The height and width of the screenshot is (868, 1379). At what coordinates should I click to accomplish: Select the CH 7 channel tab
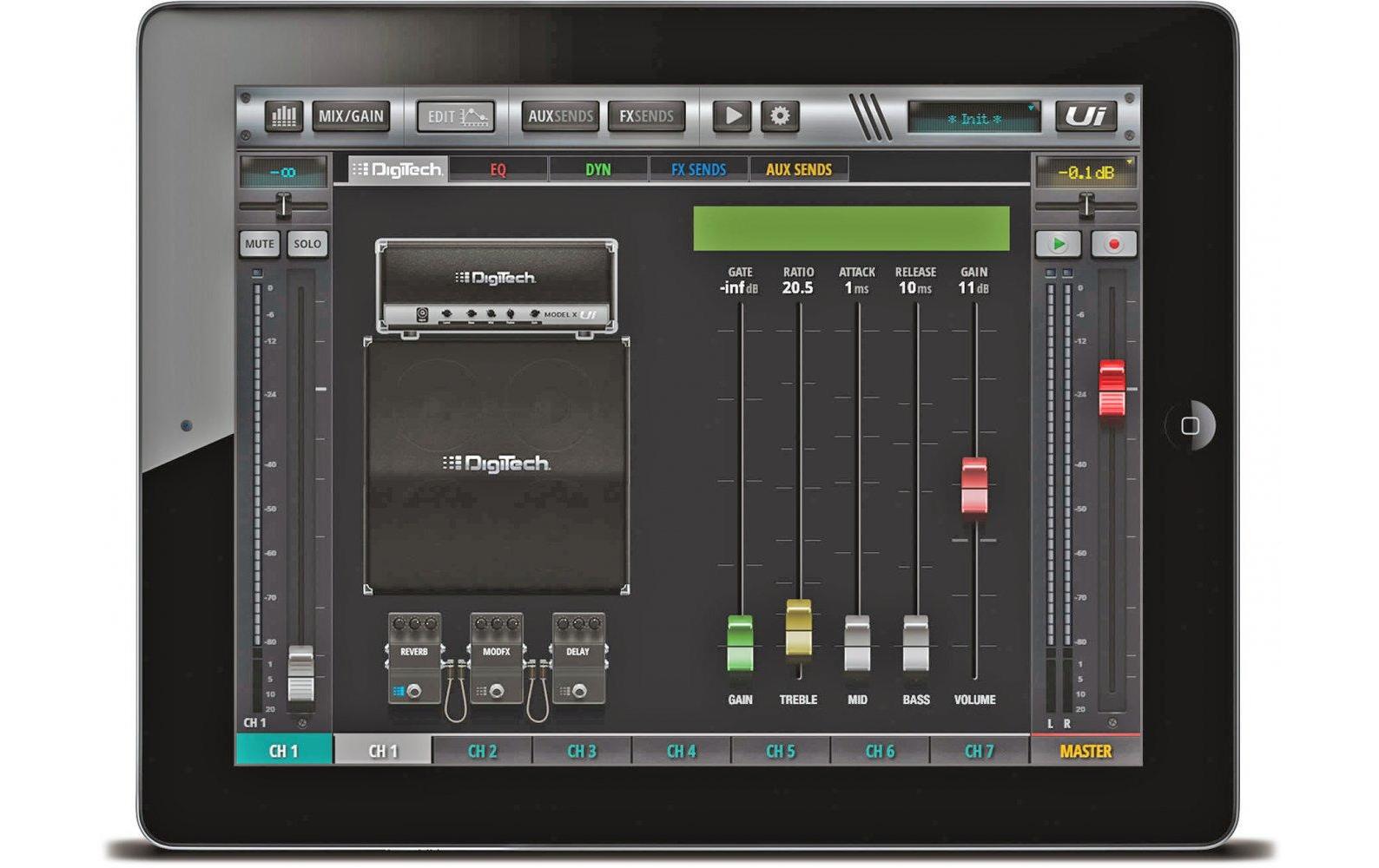980,751
